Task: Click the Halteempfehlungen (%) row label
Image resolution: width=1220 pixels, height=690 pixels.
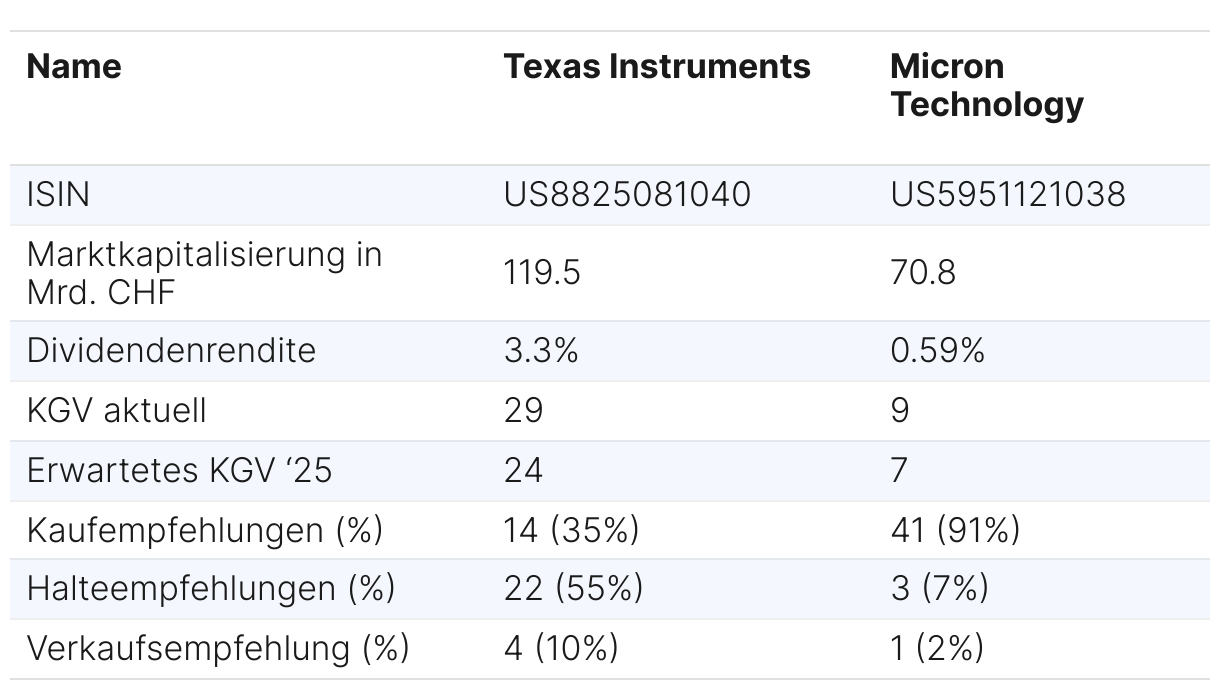Action: pos(211,588)
